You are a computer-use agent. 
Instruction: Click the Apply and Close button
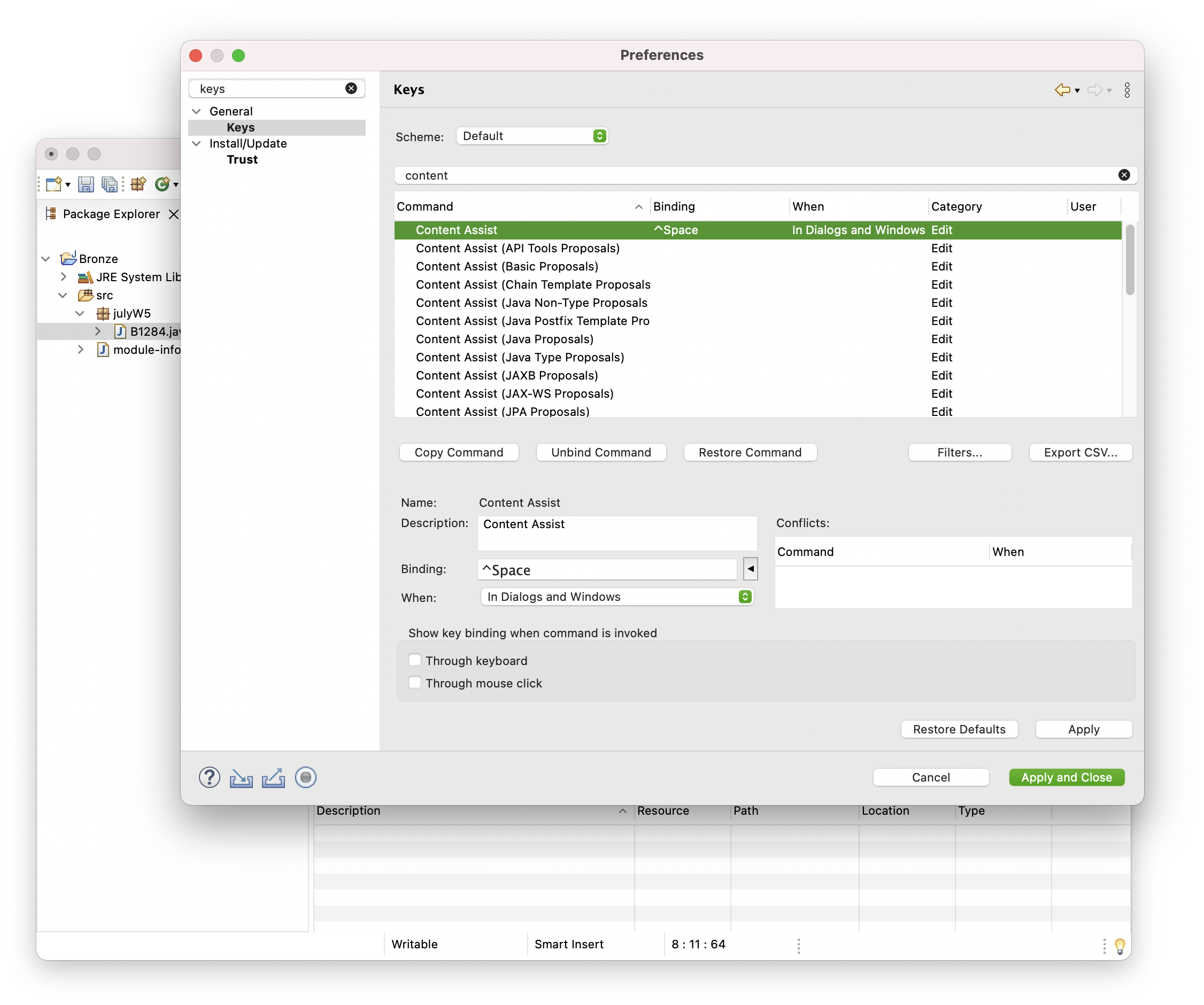pyautogui.click(x=1067, y=777)
